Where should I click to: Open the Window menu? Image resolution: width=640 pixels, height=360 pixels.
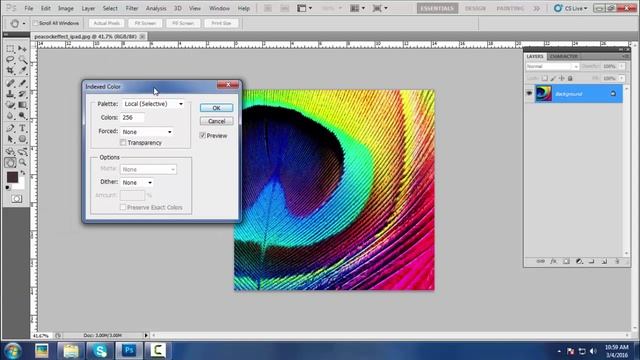click(x=219, y=8)
